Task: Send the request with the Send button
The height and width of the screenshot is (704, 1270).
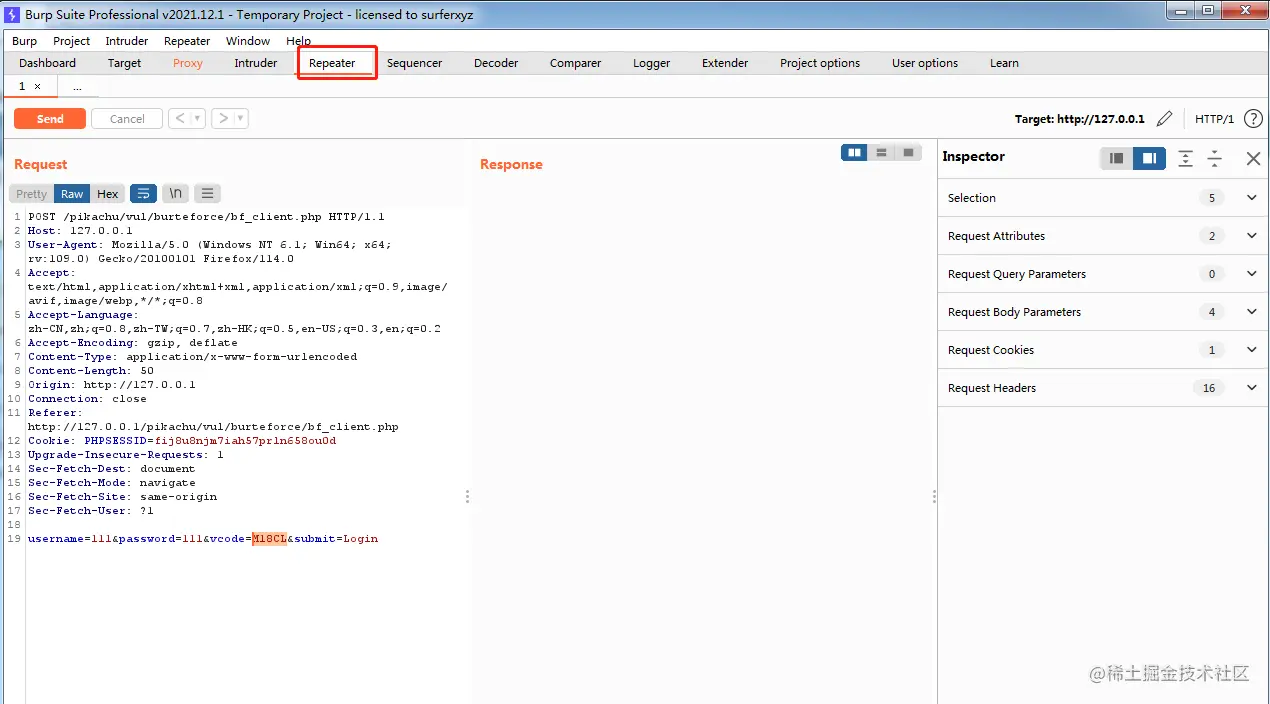Action: (50, 119)
